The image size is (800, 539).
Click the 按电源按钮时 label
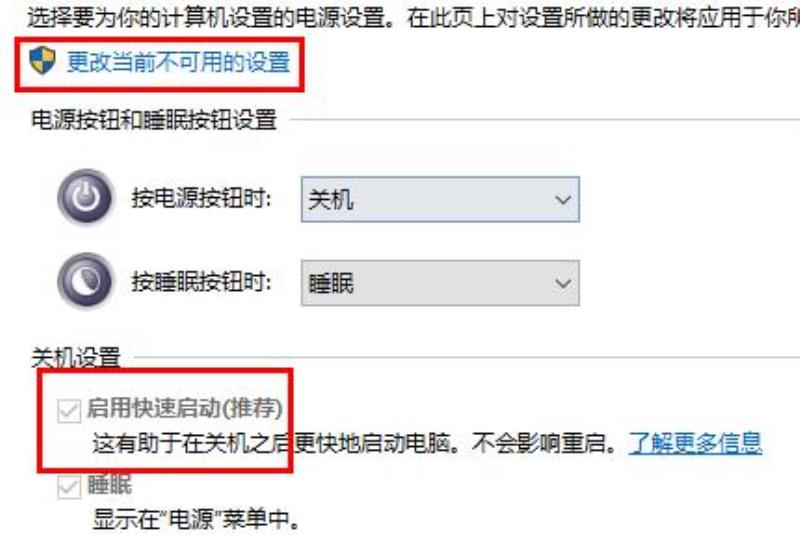[x=202, y=198]
